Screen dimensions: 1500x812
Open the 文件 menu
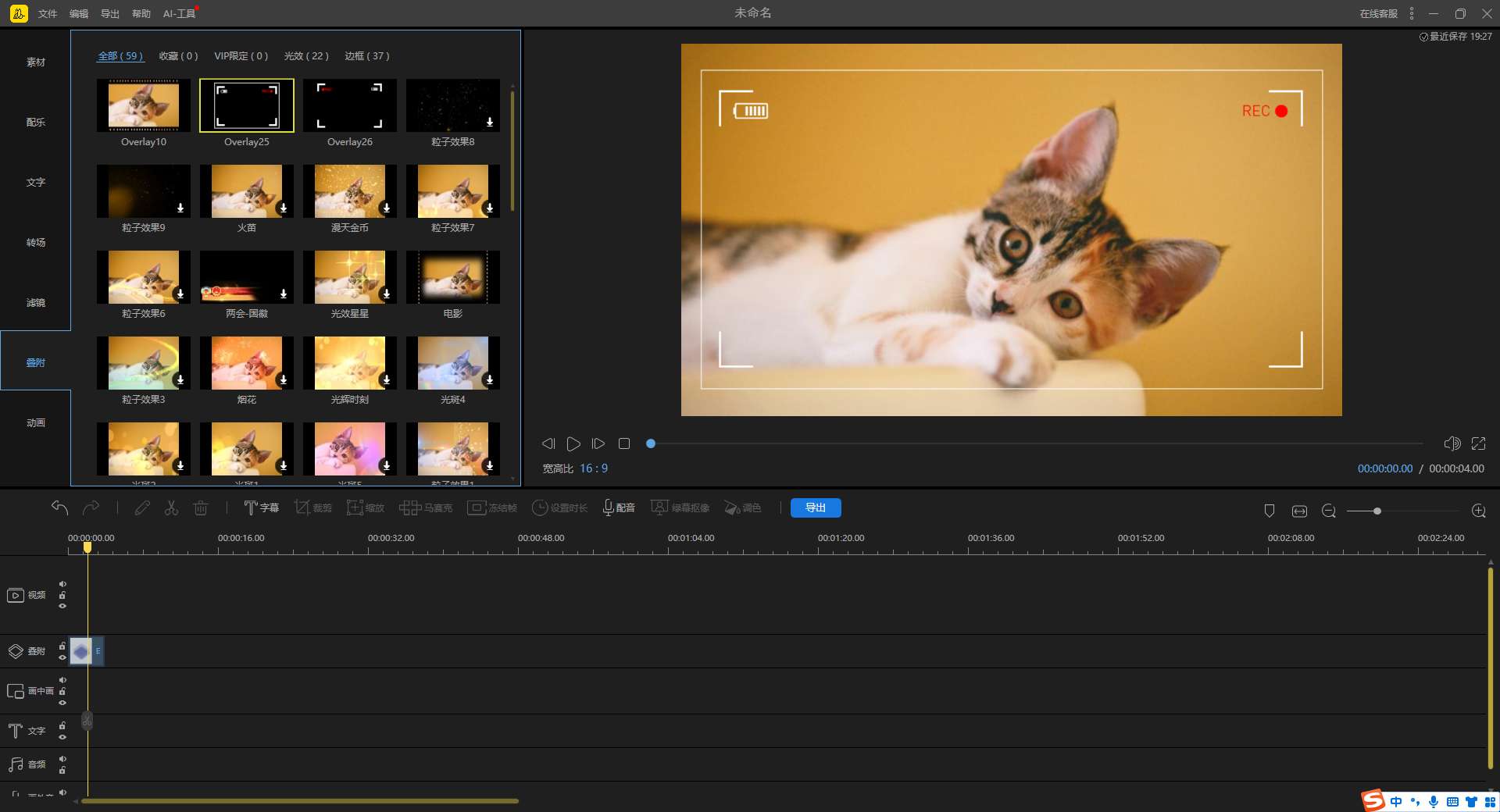coord(48,14)
